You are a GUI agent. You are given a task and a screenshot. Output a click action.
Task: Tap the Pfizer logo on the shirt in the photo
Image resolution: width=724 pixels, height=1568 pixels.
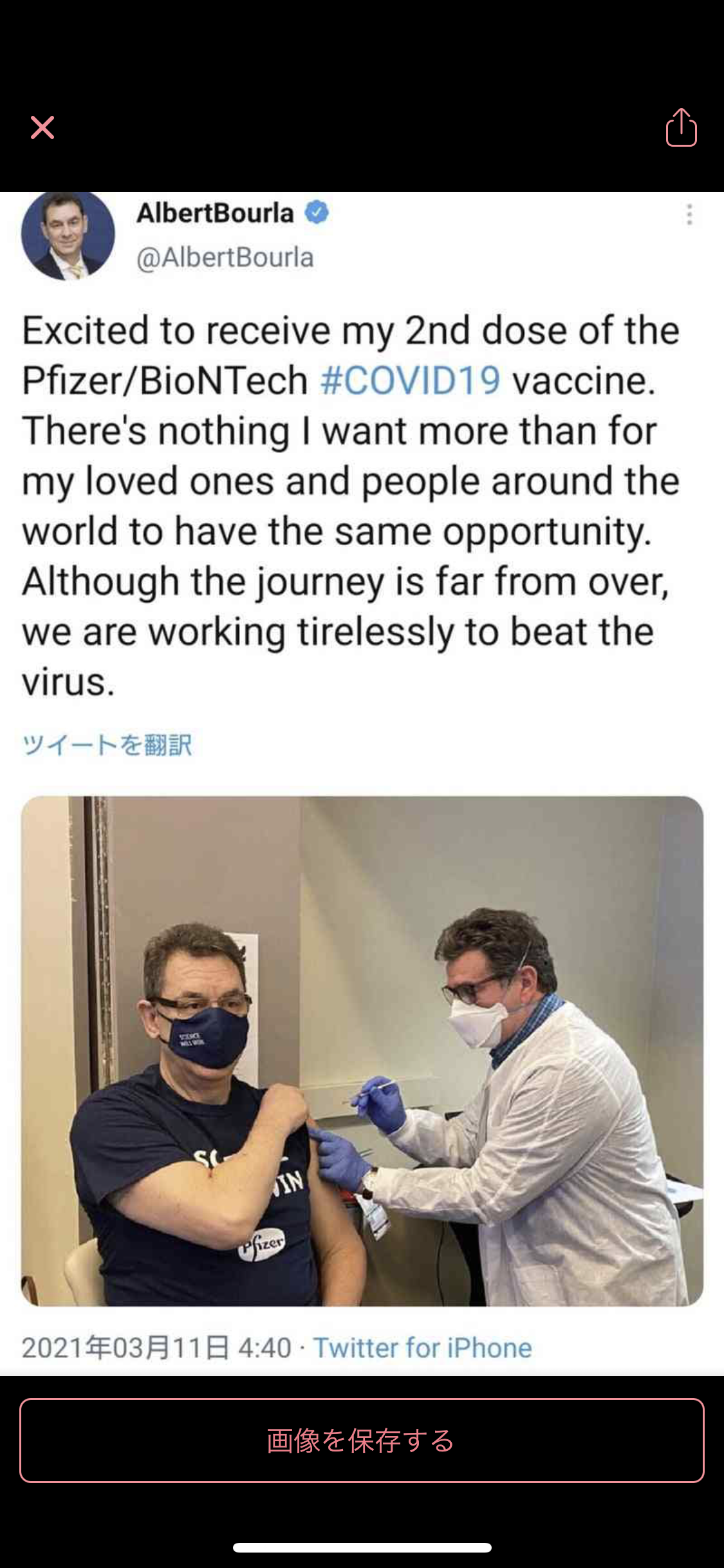pos(261,1244)
